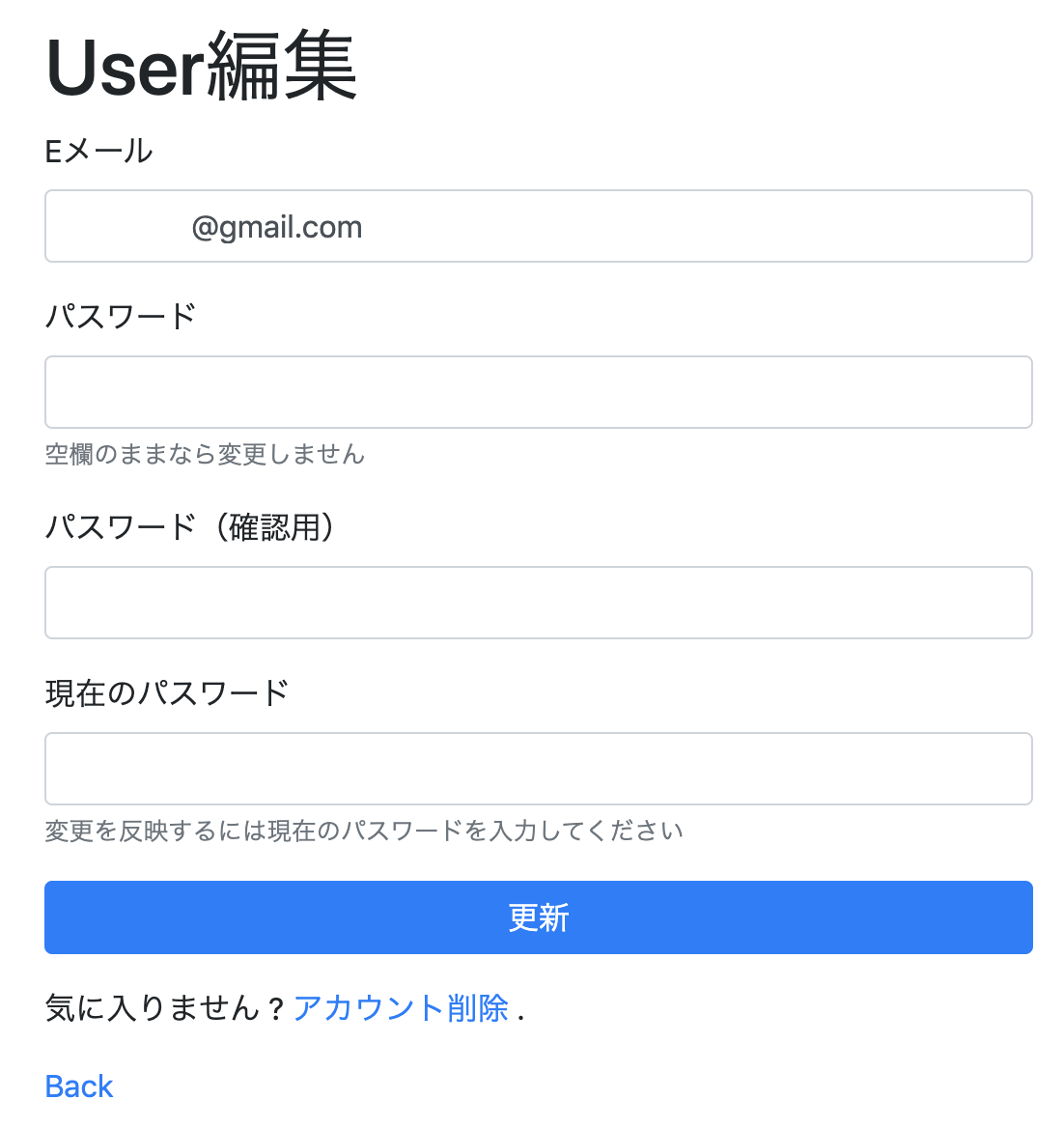Select the account deletion link
The image size is (1064, 1128).
[x=400, y=1007]
